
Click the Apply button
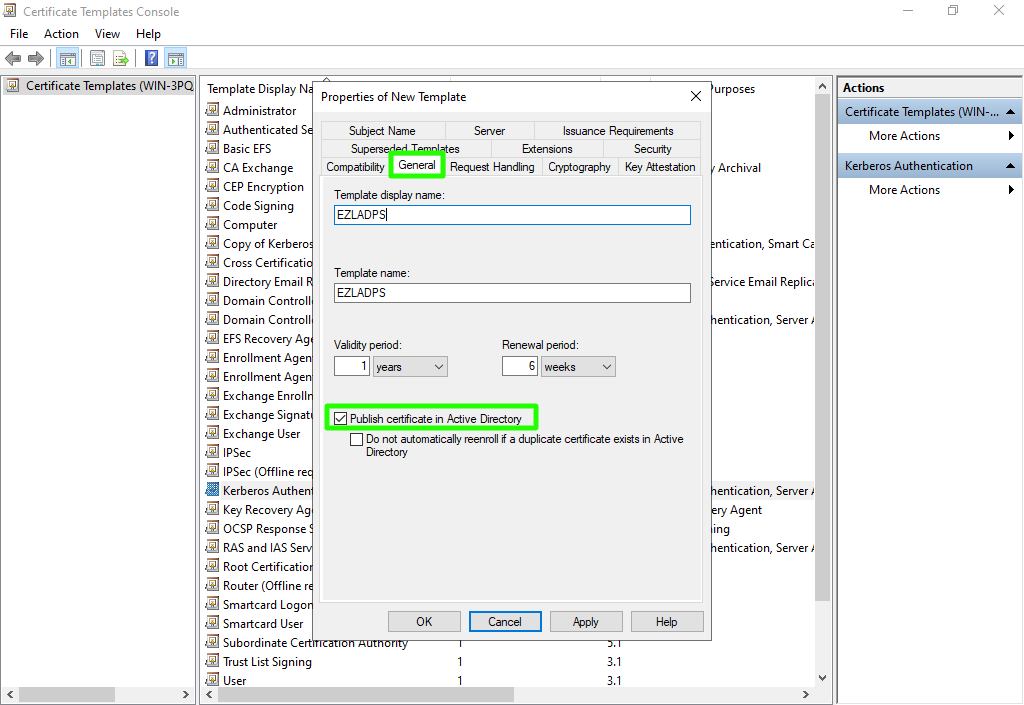point(586,621)
